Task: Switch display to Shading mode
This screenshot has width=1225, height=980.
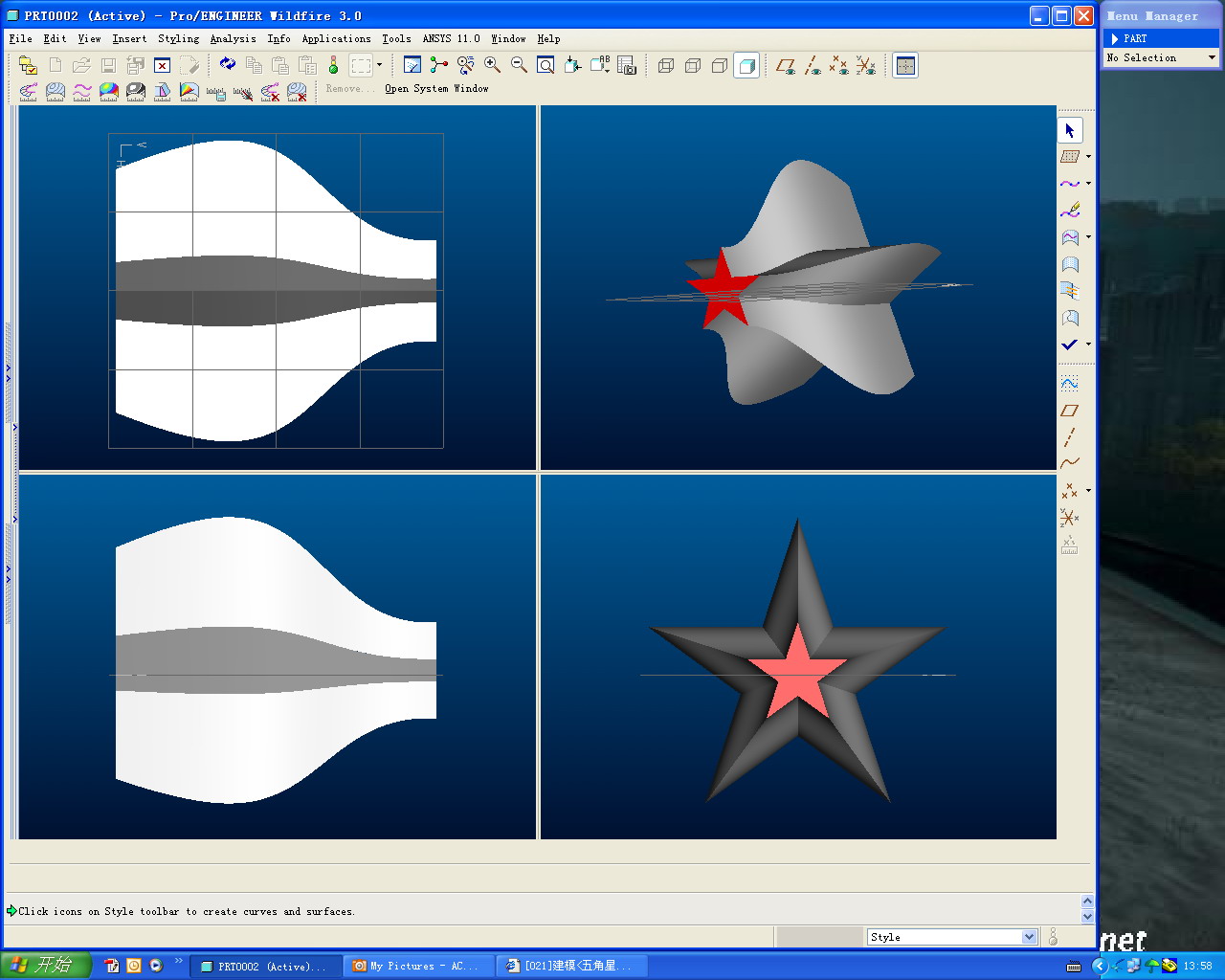Action: (x=746, y=65)
